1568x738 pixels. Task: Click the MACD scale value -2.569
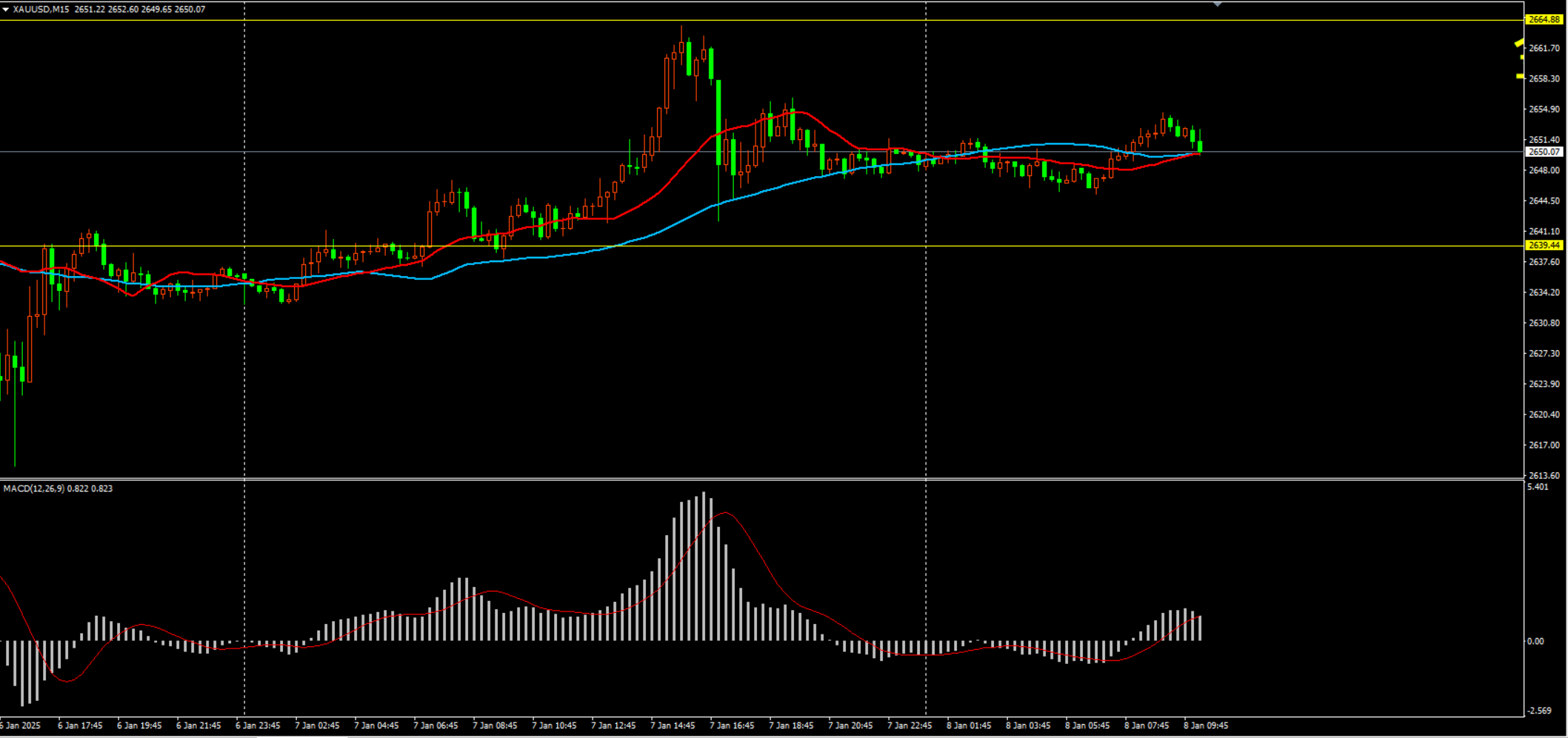point(1539,711)
